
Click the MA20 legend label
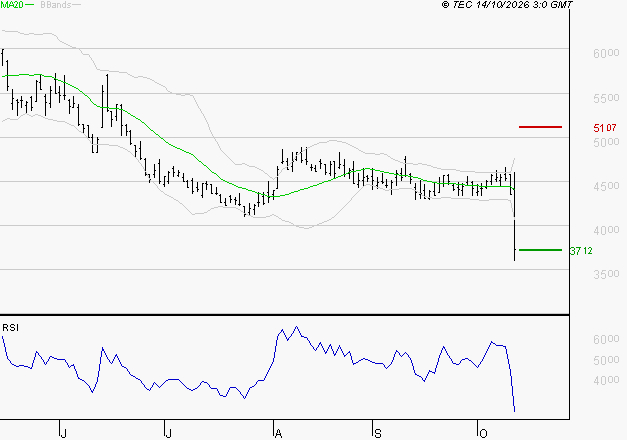(12, 5)
